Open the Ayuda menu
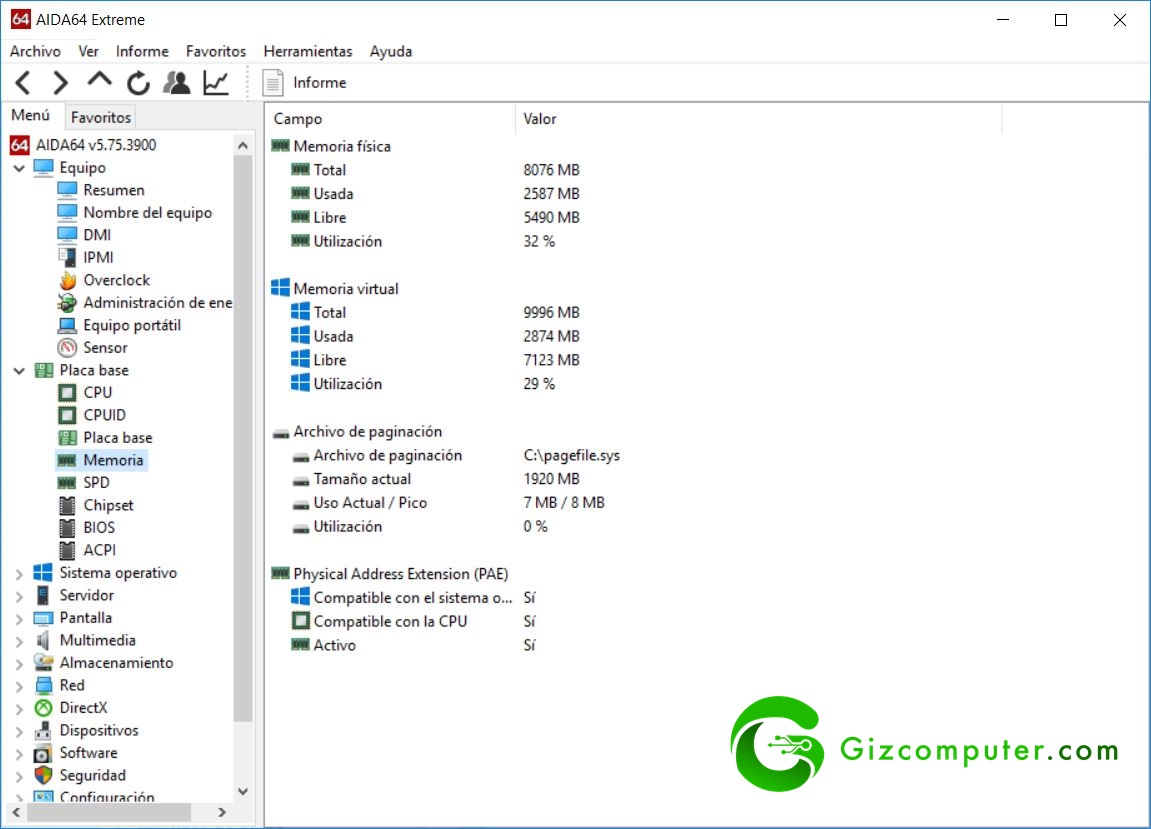This screenshot has width=1151, height=829. [391, 51]
